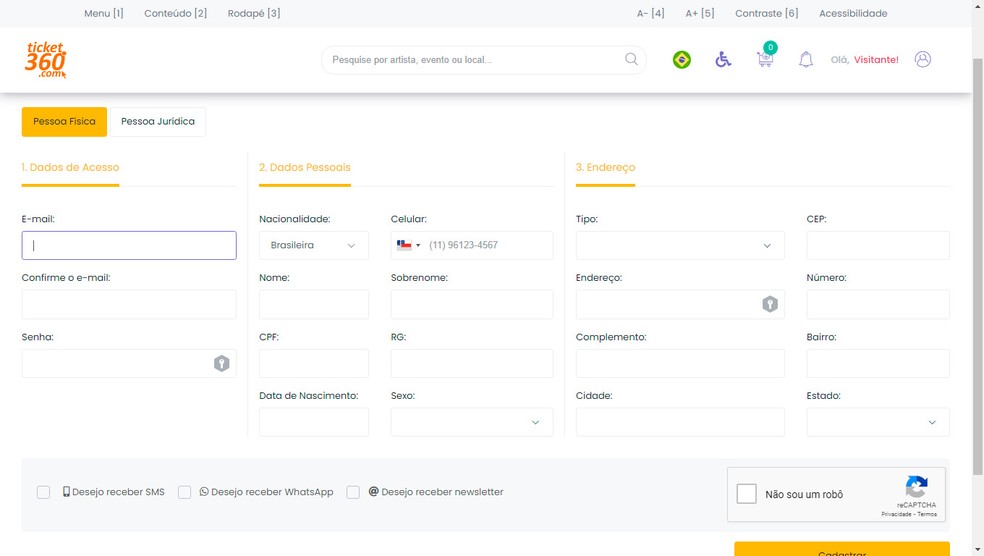The image size is (984, 556).
Task: Click the notifications bell icon
Action: tap(806, 60)
